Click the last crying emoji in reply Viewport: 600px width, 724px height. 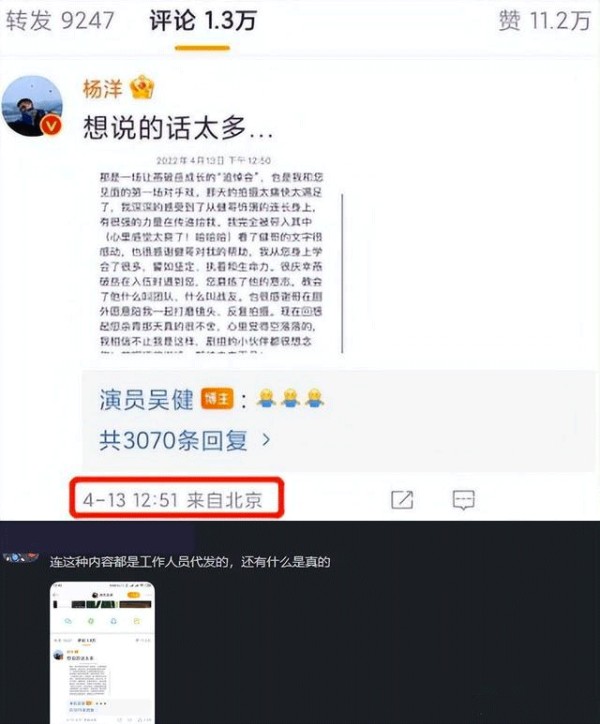click(x=314, y=398)
